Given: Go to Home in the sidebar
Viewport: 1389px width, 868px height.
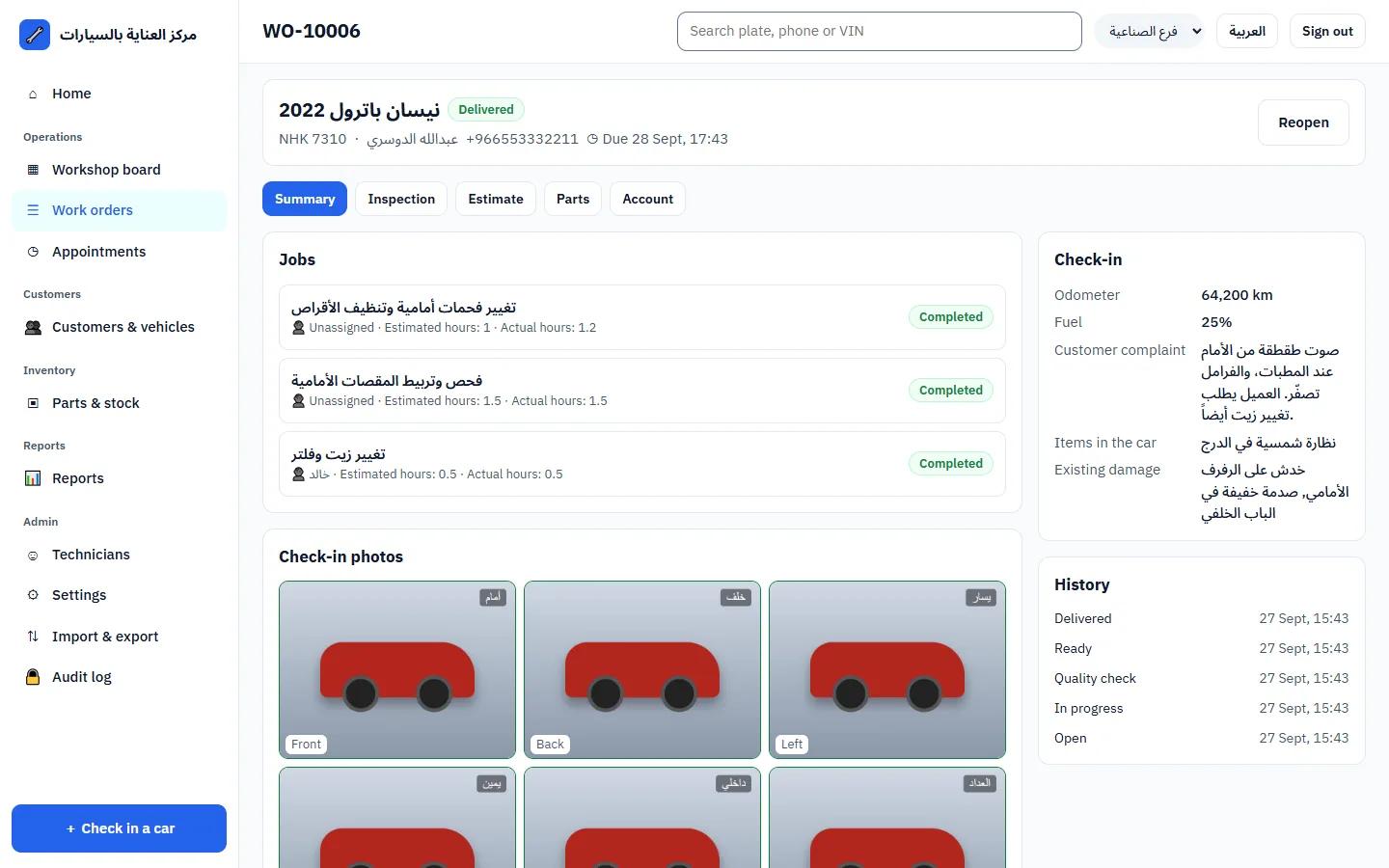Looking at the screenshot, I should coord(120,94).
